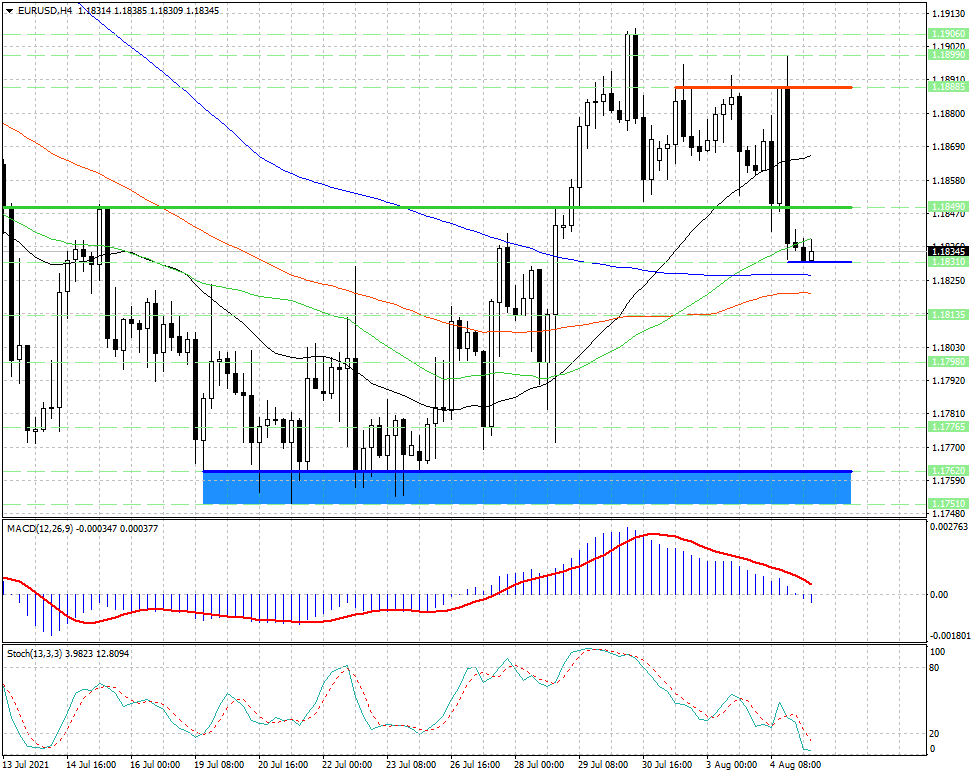Click the green level label 1.17620

click(948, 471)
